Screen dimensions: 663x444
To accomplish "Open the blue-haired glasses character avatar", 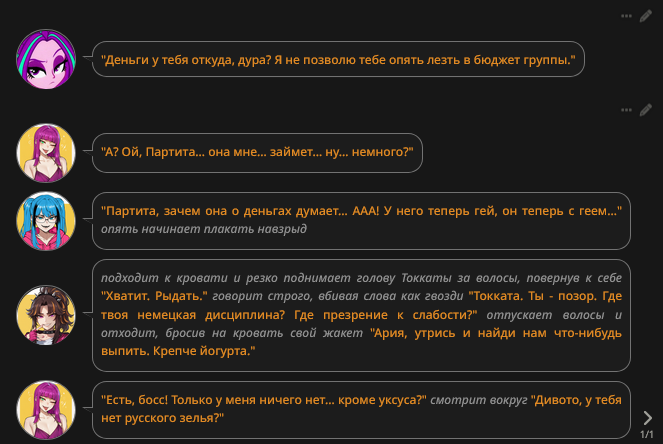I will (x=47, y=220).
